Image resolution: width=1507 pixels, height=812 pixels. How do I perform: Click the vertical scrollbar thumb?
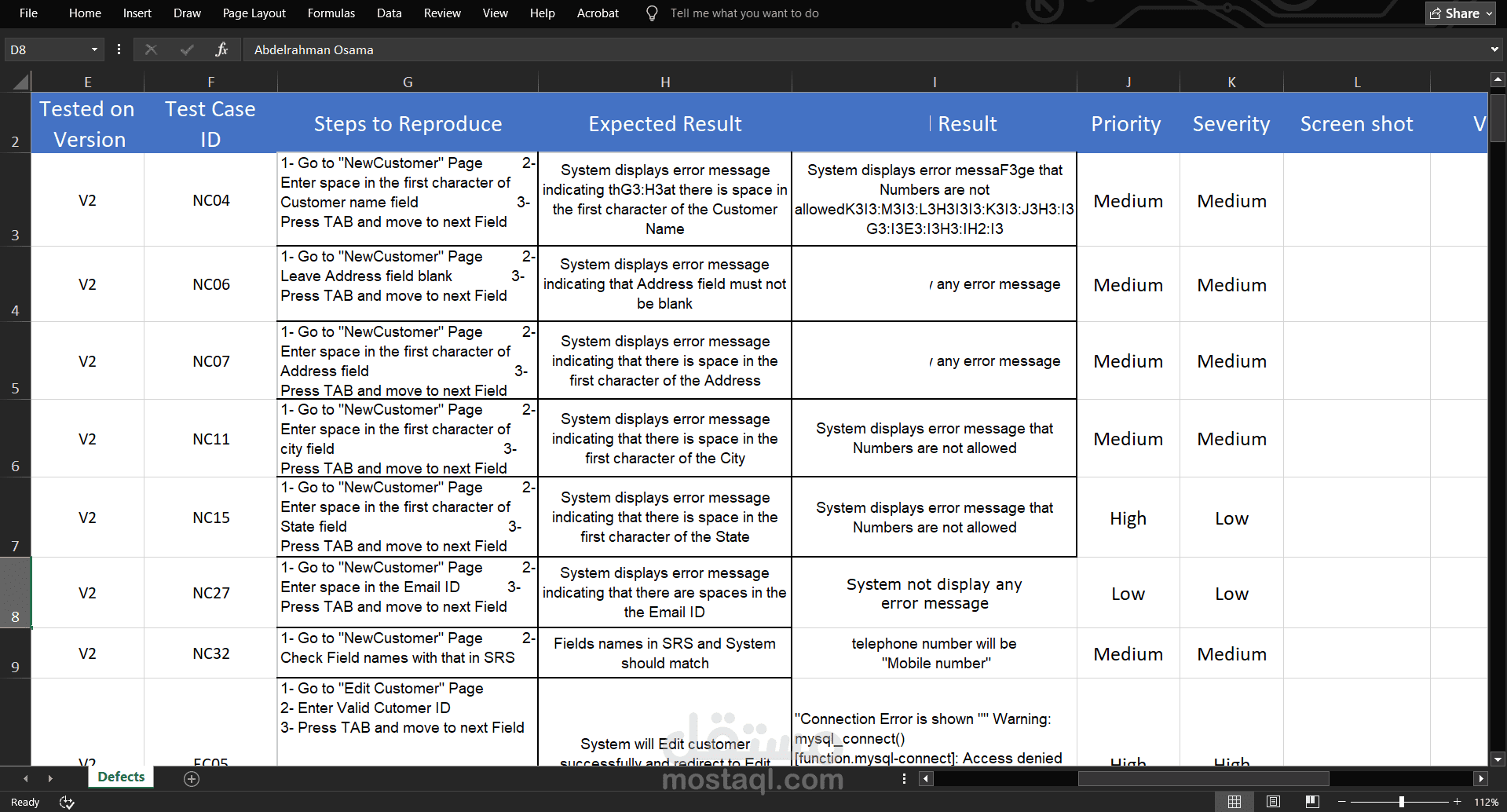1498,117
